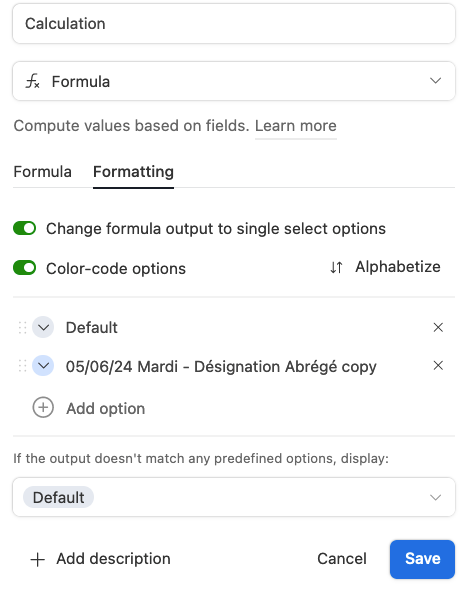Screen dimensions: 469x591
Task: Disable the Color-code options switch
Action: pyautogui.click(x=25, y=268)
